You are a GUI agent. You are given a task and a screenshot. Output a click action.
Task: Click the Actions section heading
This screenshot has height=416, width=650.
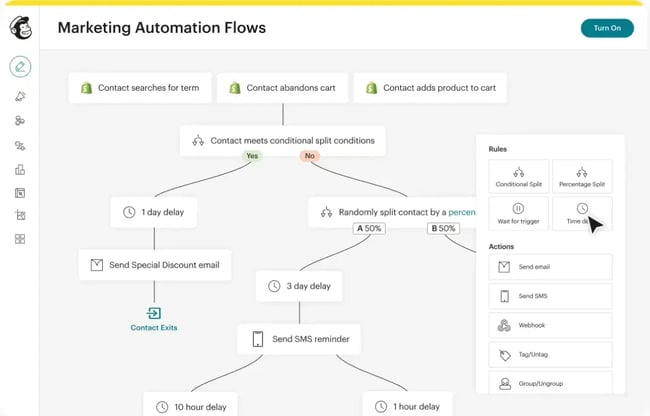point(501,247)
